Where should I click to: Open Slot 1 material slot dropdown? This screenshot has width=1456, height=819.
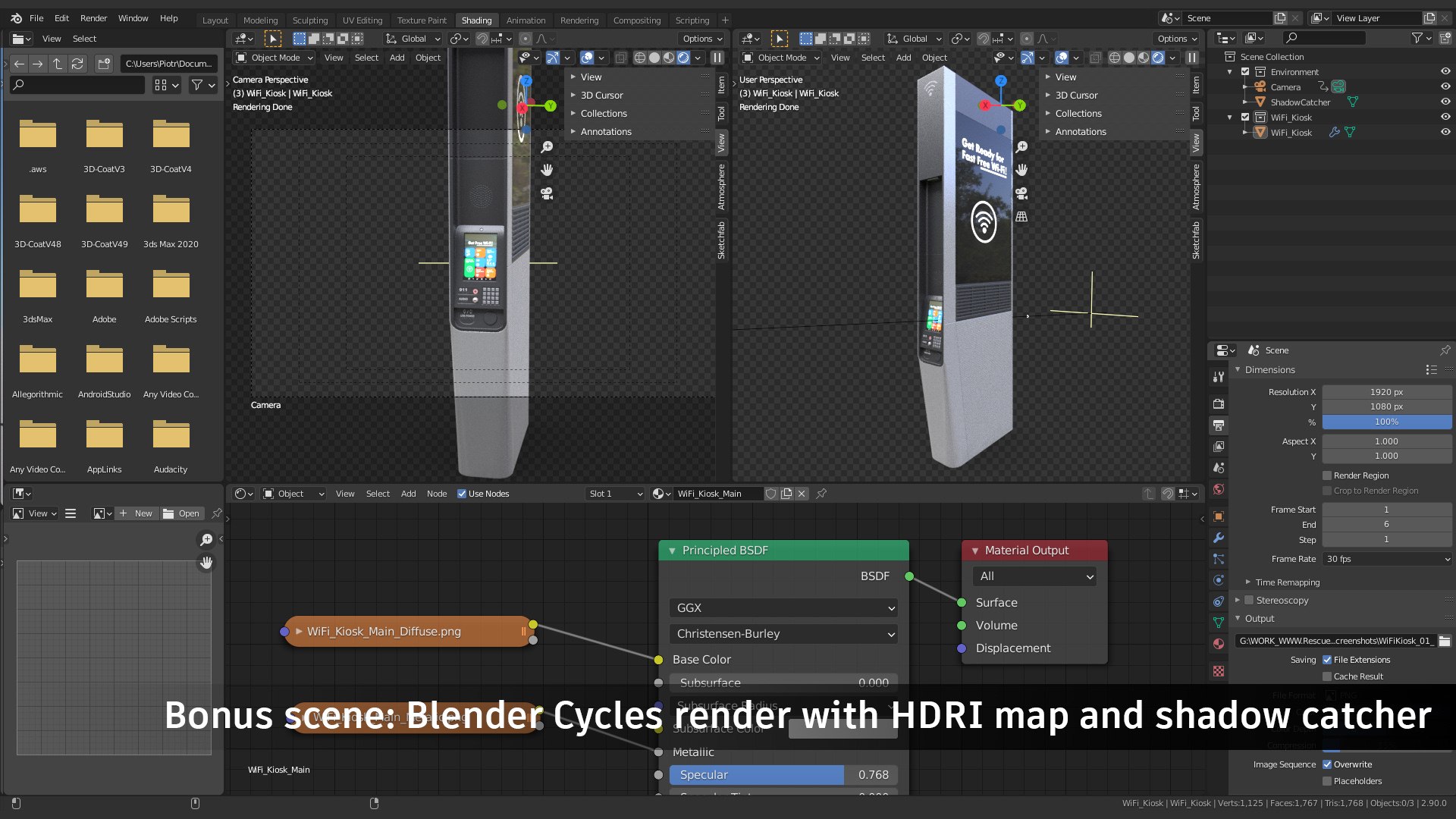[x=615, y=494]
